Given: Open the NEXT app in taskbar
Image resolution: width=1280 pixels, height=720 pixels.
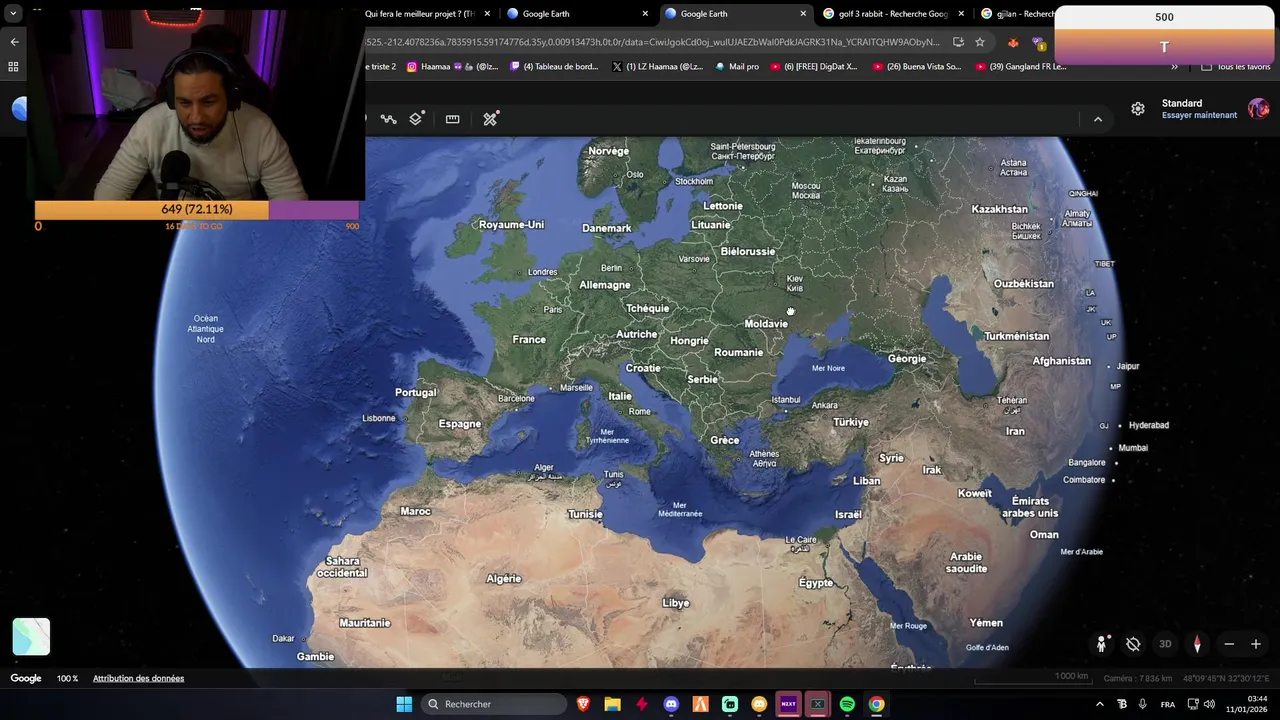Looking at the screenshot, I should pos(788,704).
